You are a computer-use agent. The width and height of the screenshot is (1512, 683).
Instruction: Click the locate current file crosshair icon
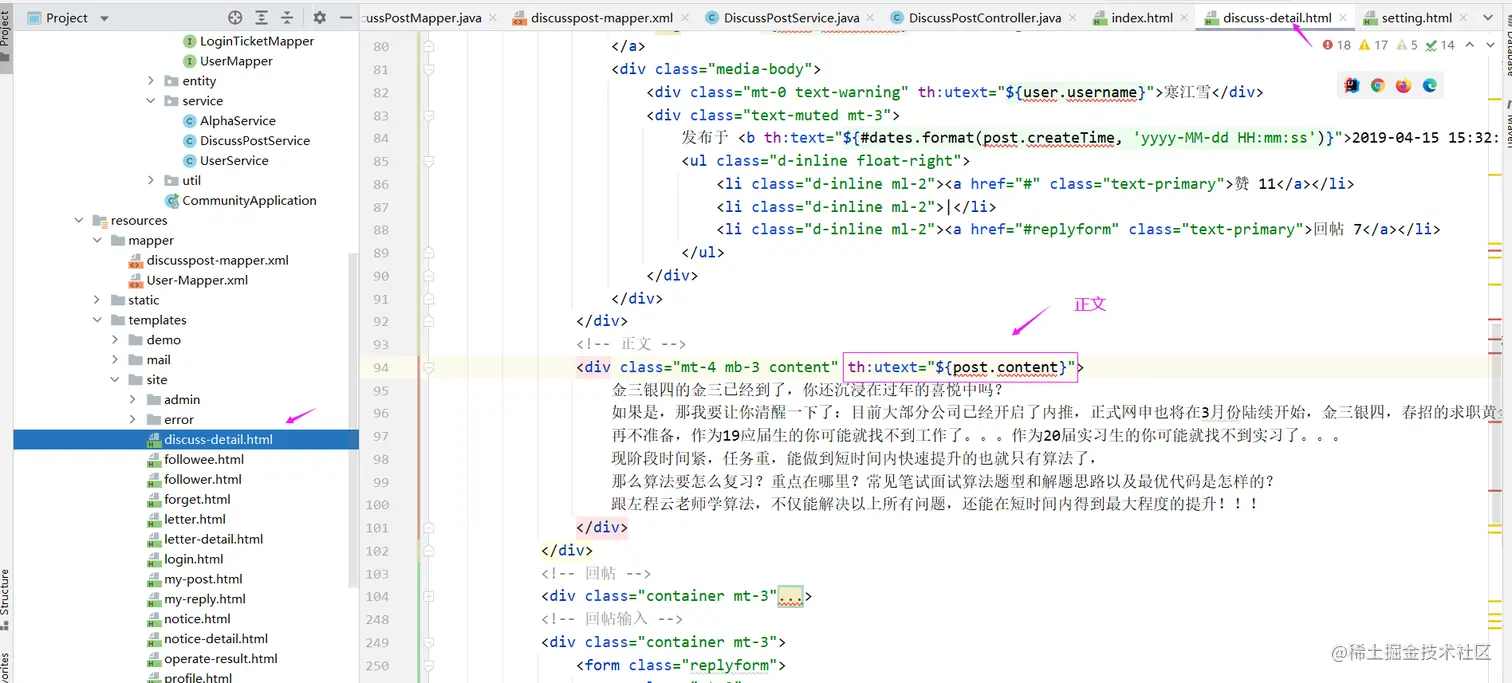(x=235, y=18)
